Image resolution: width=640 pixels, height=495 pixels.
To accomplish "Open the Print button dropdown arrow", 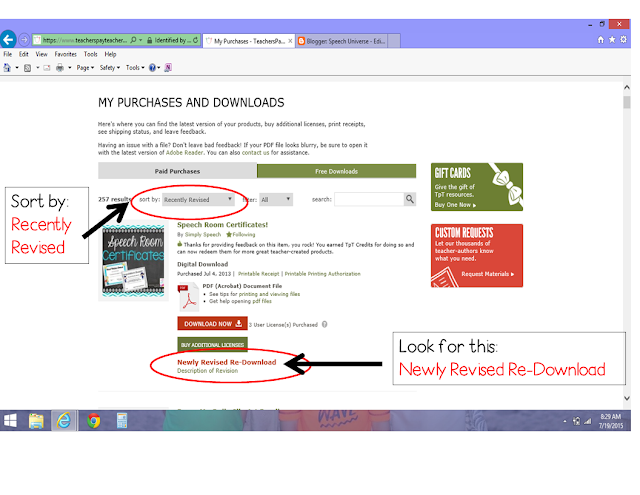I will (x=69, y=68).
